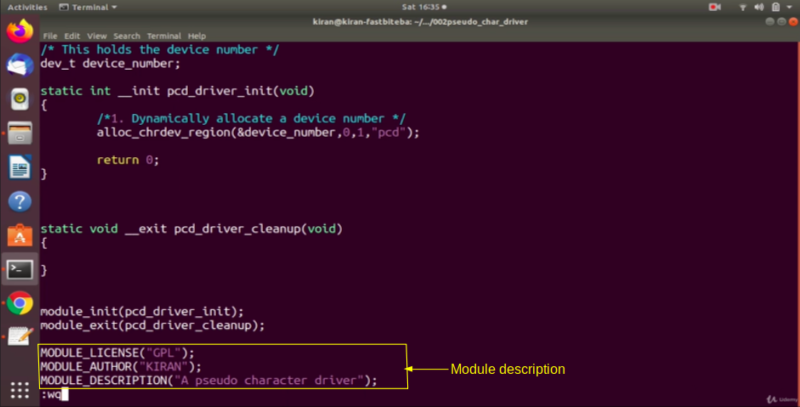Open the network status icon
This screenshot has height=407, width=800.
[x=742, y=7]
